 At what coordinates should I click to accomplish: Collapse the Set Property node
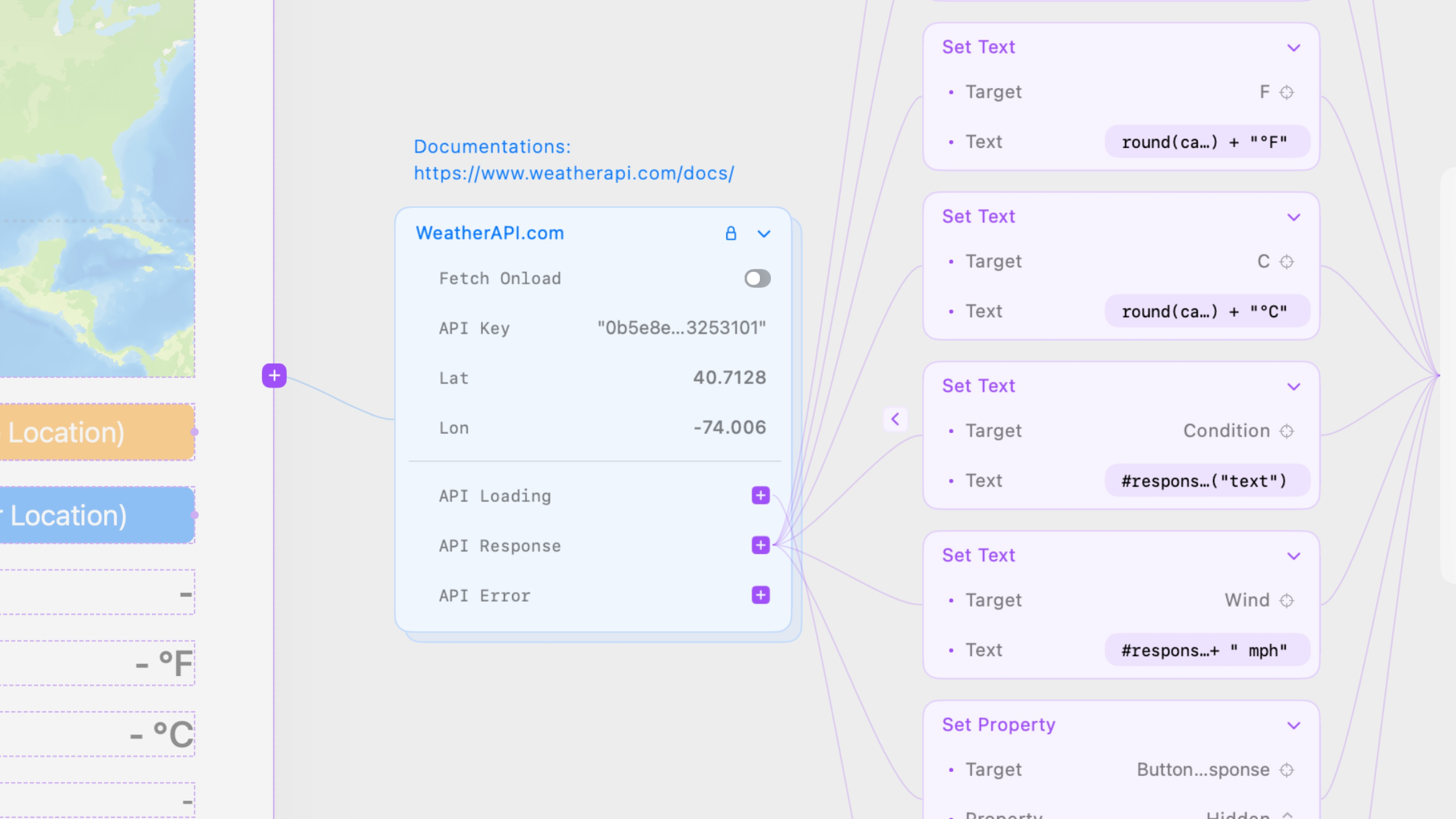click(1293, 725)
